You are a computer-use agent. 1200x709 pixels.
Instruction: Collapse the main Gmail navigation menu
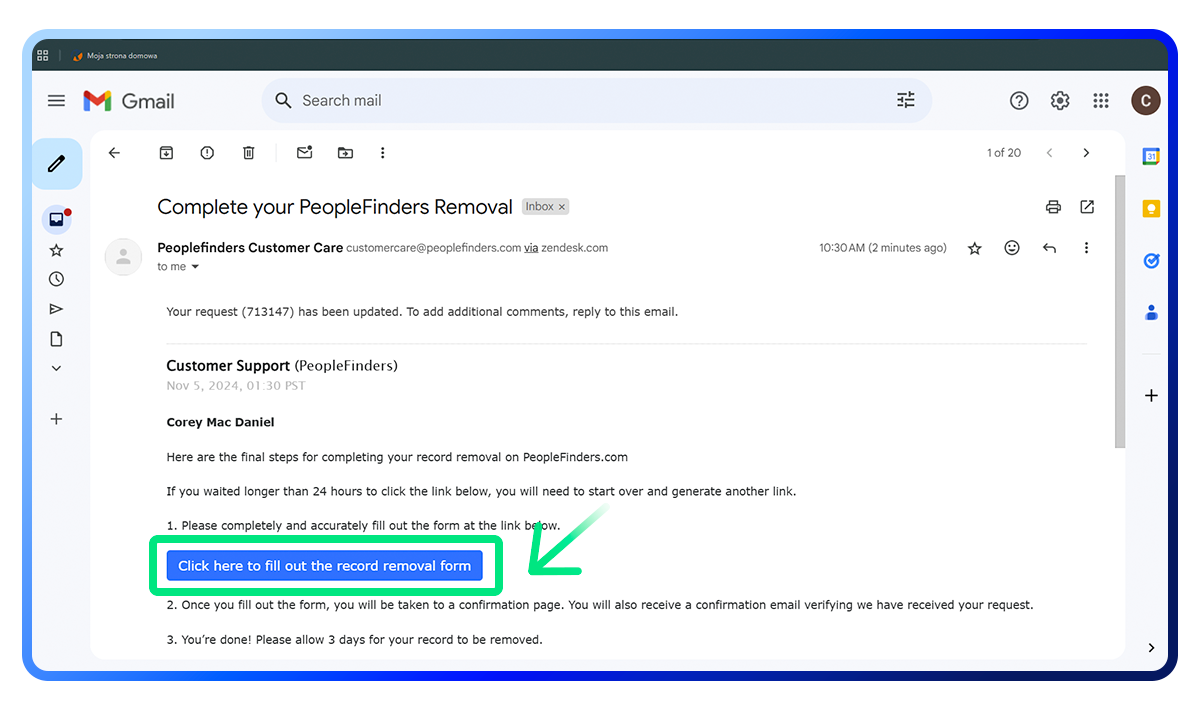pos(56,100)
